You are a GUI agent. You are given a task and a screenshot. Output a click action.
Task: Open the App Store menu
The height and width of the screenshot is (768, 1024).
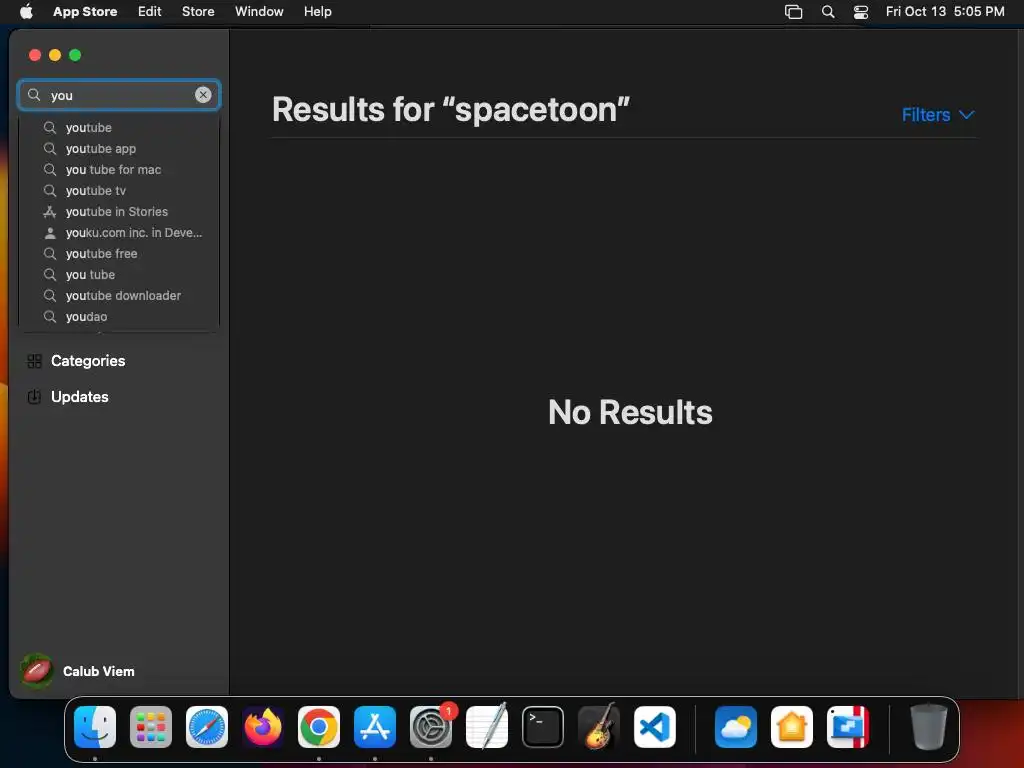click(x=85, y=11)
